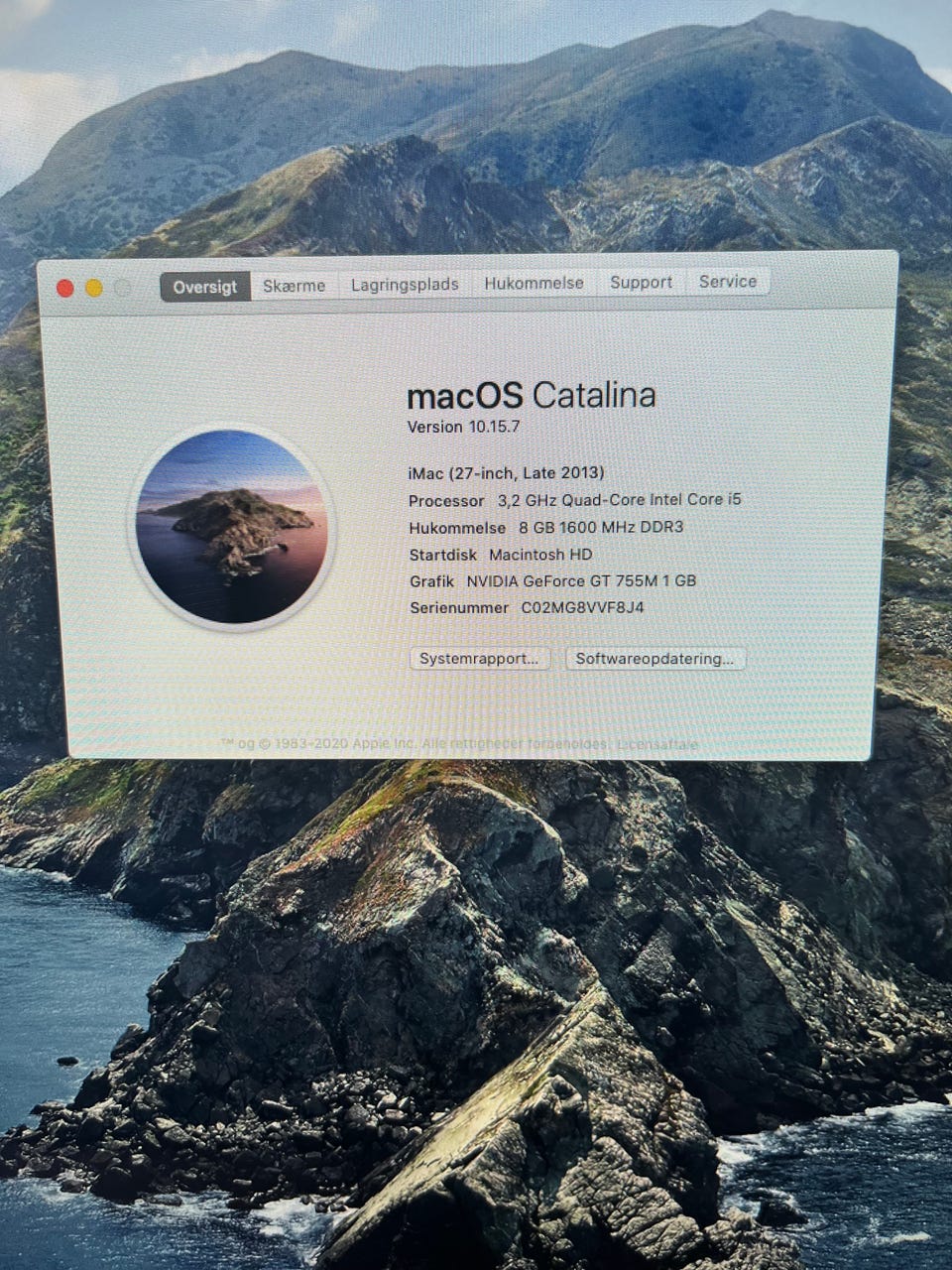Screen dimensions: 952x1270
Task: Click the Version 10.15.7 text
Action: (463, 427)
